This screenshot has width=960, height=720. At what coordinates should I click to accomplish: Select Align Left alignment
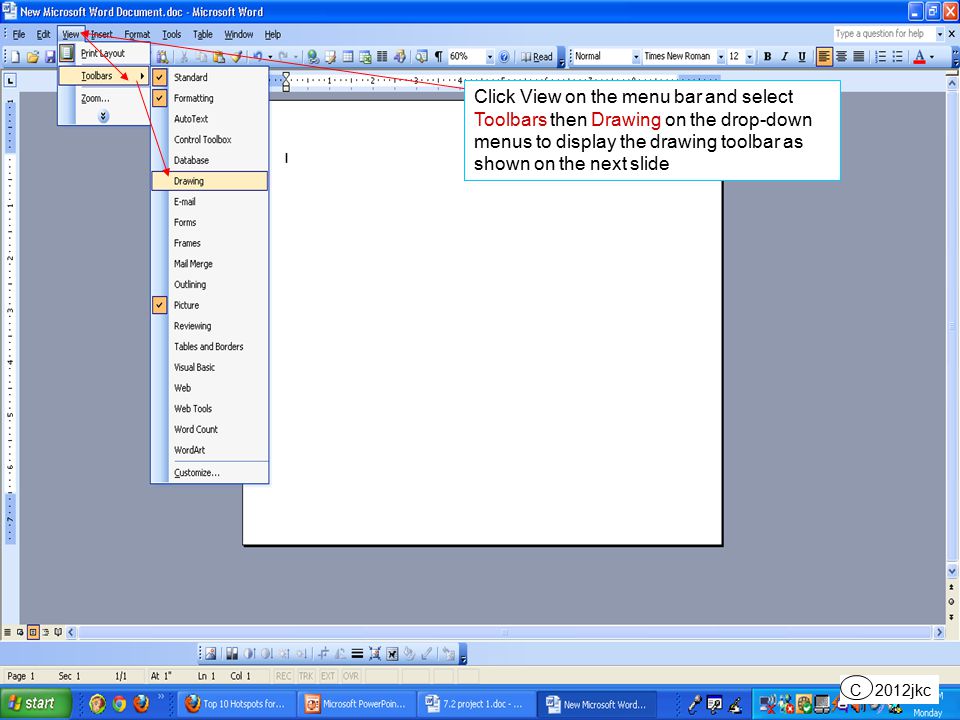click(824, 57)
